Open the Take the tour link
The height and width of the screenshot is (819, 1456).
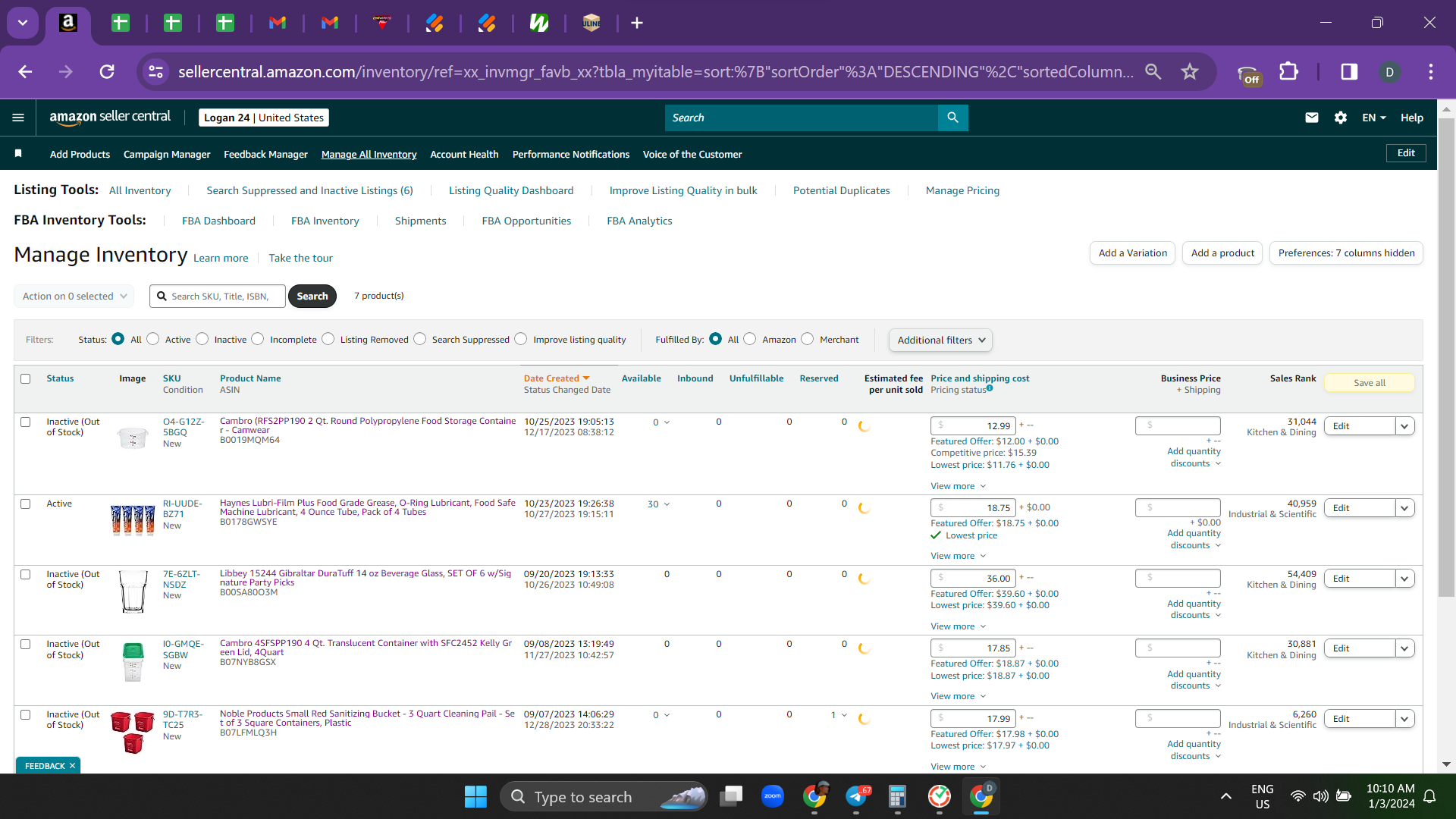300,258
